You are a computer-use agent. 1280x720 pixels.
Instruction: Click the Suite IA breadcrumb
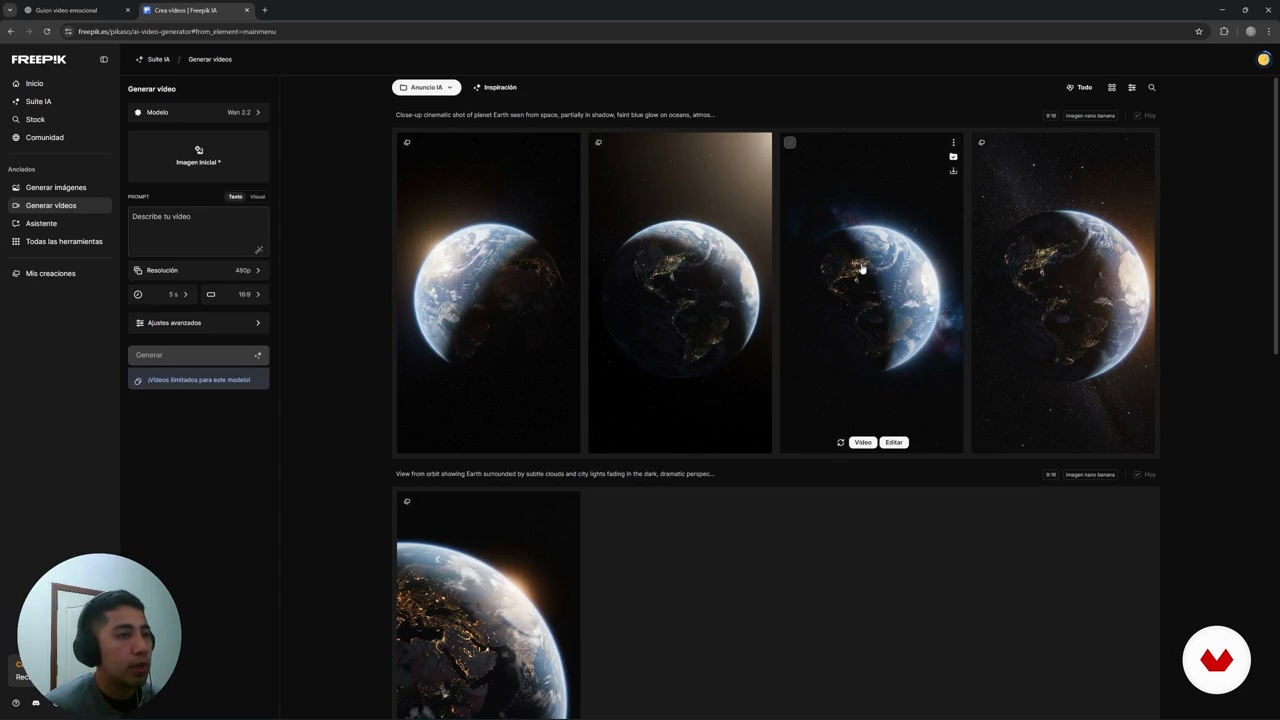pyautogui.click(x=153, y=59)
